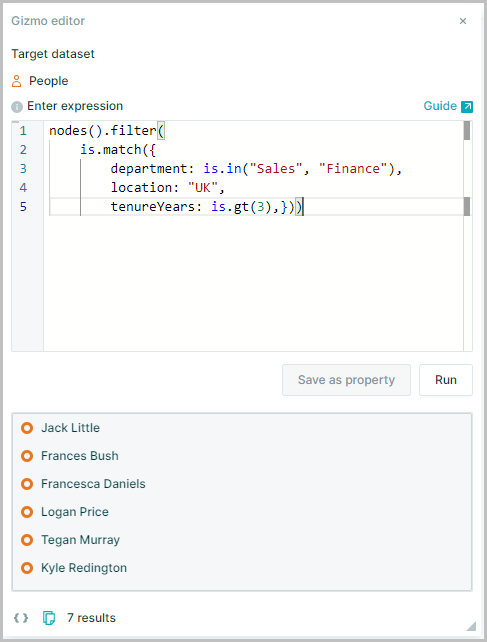This screenshot has height=642, width=487.
Task: Select Frances Bush result node
Action: tap(80, 456)
